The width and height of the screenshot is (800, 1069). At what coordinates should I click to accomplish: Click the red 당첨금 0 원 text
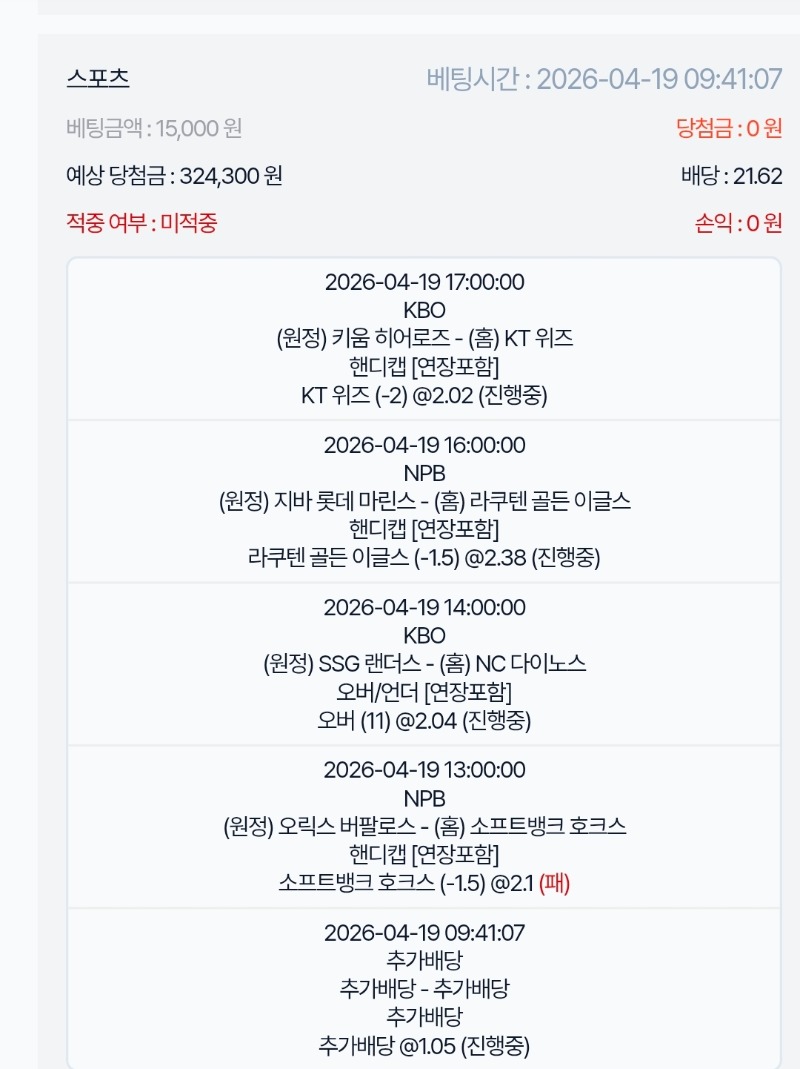729,128
